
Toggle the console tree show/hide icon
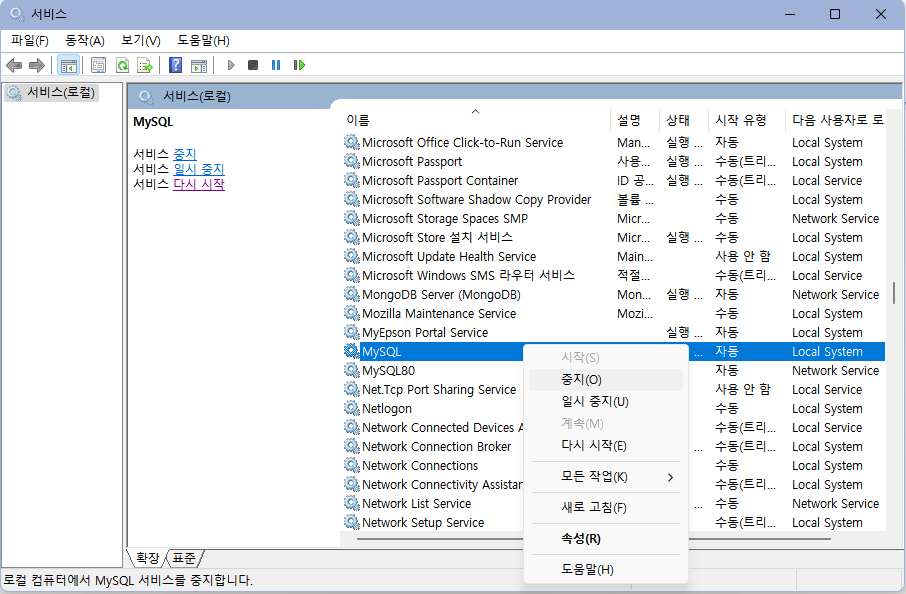69,65
